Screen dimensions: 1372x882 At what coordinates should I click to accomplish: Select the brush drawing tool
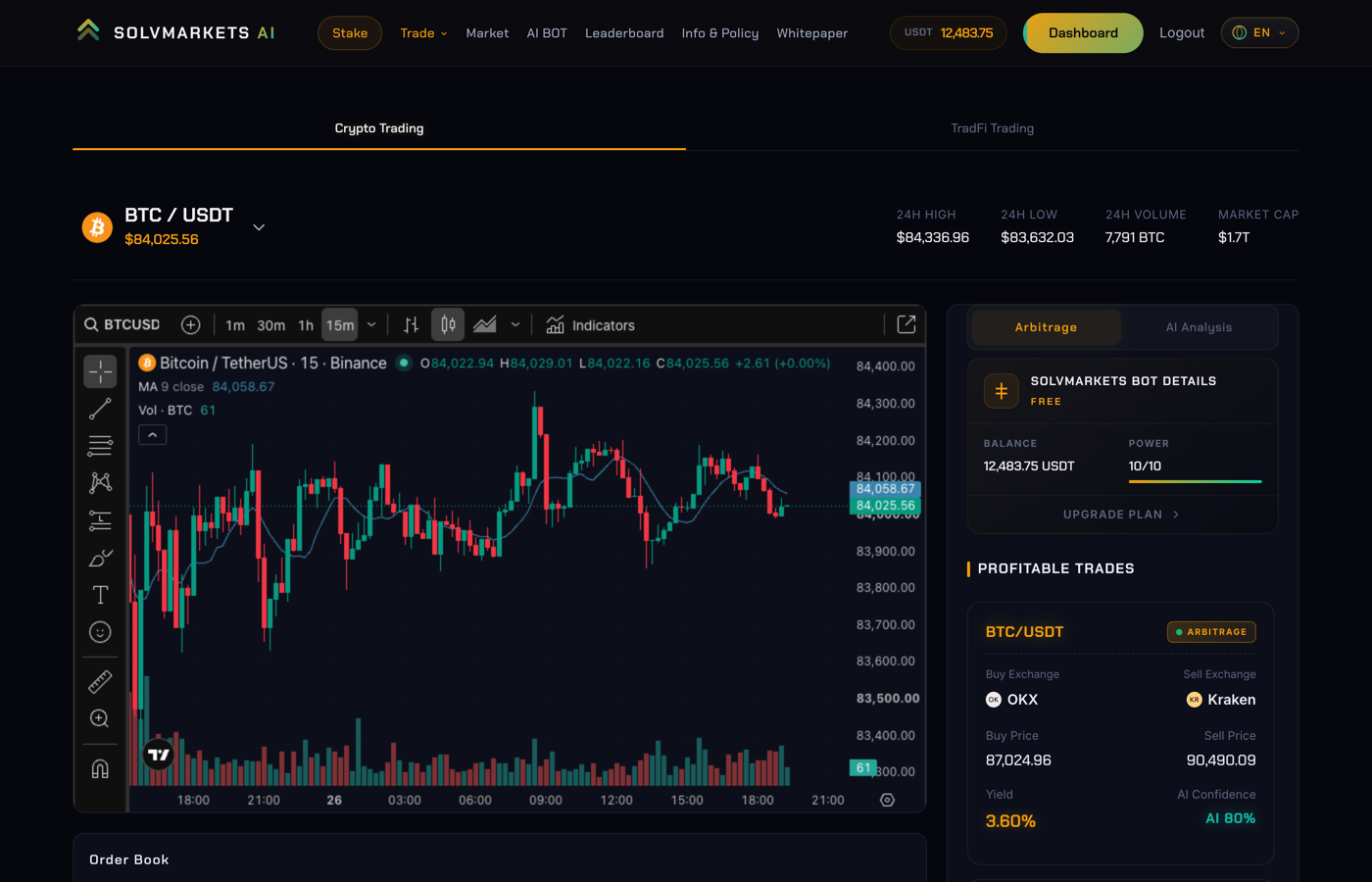point(100,558)
